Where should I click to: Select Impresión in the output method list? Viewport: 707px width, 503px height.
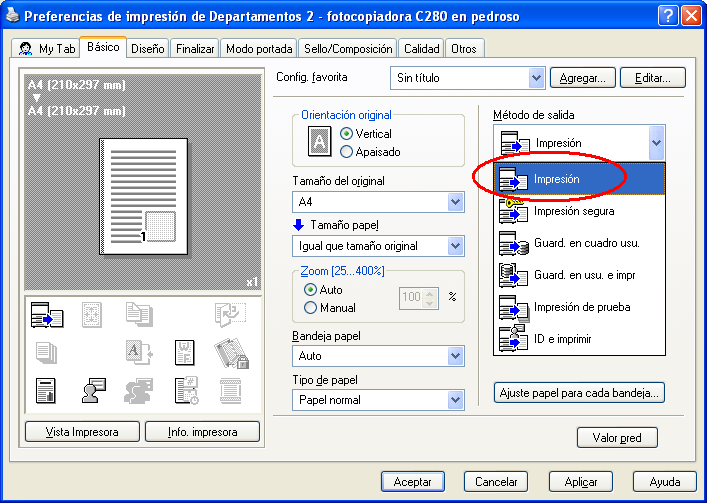point(579,179)
